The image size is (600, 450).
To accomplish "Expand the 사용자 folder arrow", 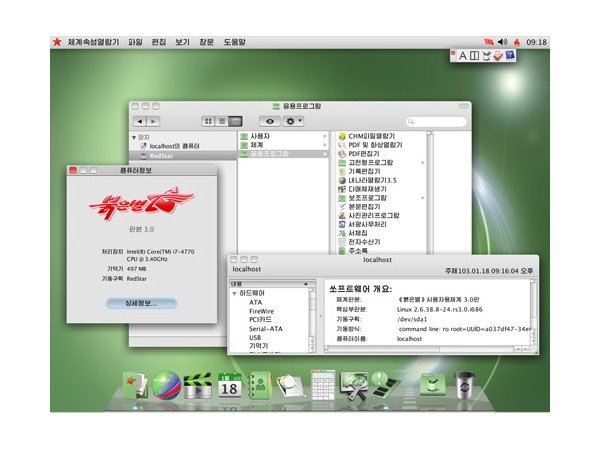I will [324, 136].
